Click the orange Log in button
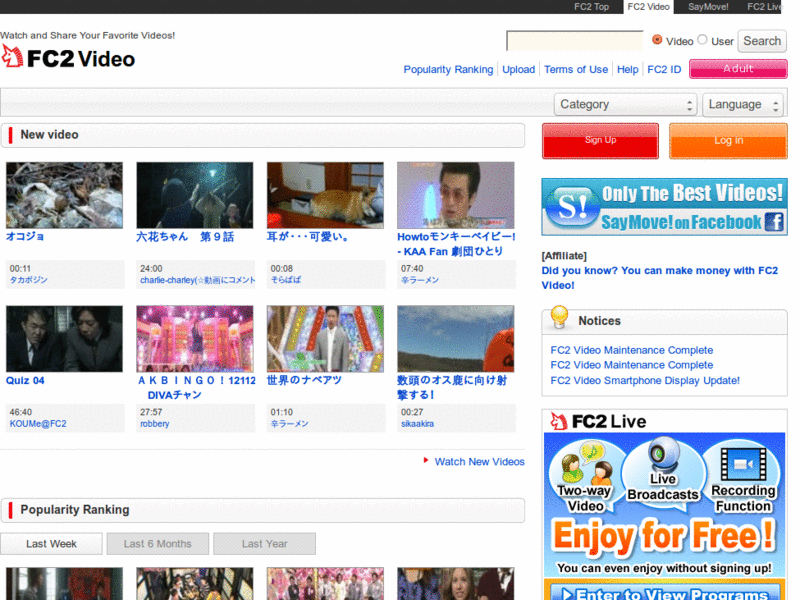The image size is (800, 600). (x=728, y=141)
